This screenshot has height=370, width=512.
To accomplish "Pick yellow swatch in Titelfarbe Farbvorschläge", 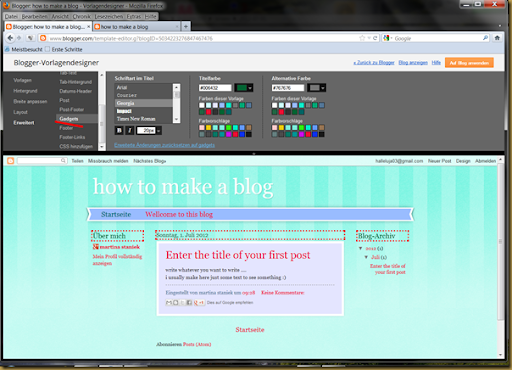I will click(208, 128).
